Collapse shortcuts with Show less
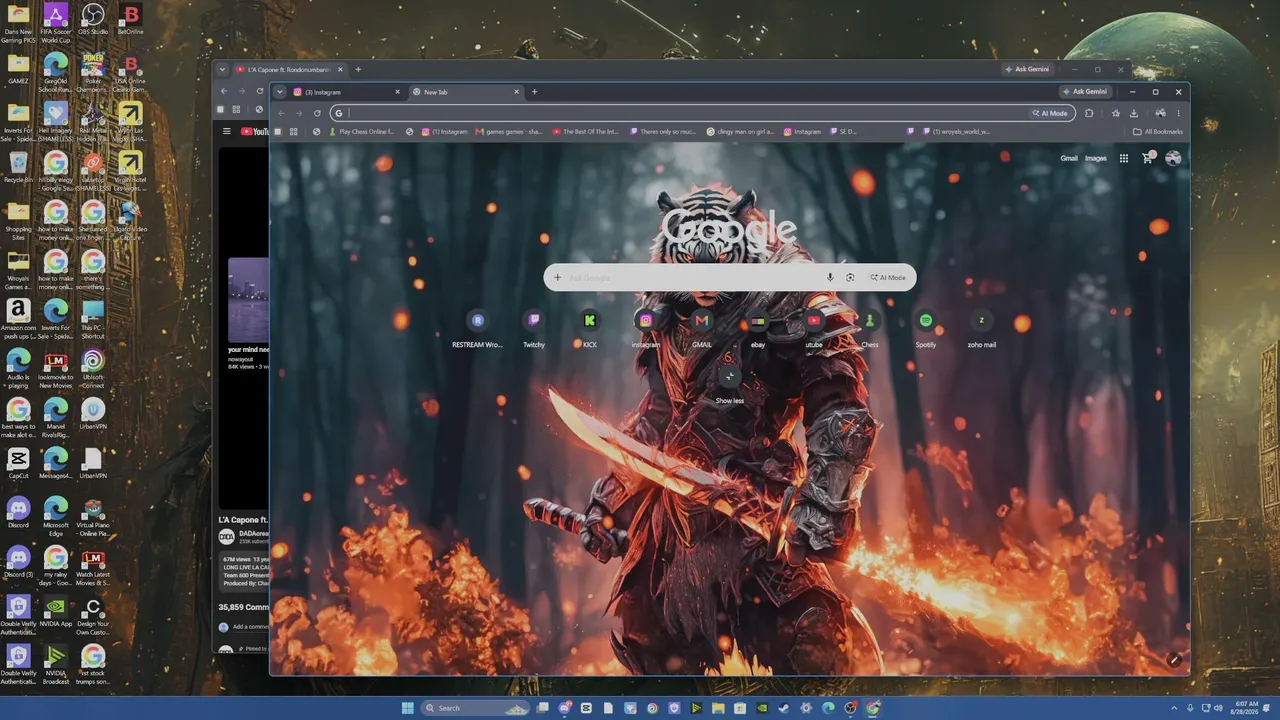The height and width of the screenshot is (720, 1280). point(730,385)
